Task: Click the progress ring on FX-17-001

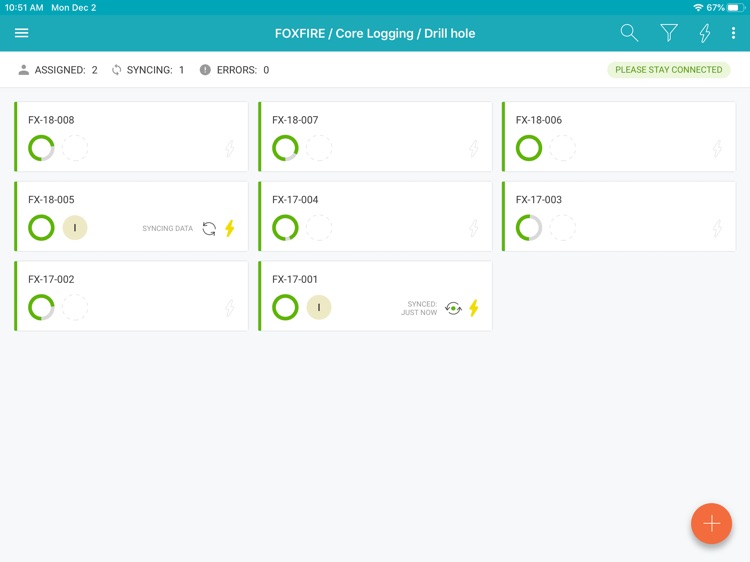Action: coord(285,307)
